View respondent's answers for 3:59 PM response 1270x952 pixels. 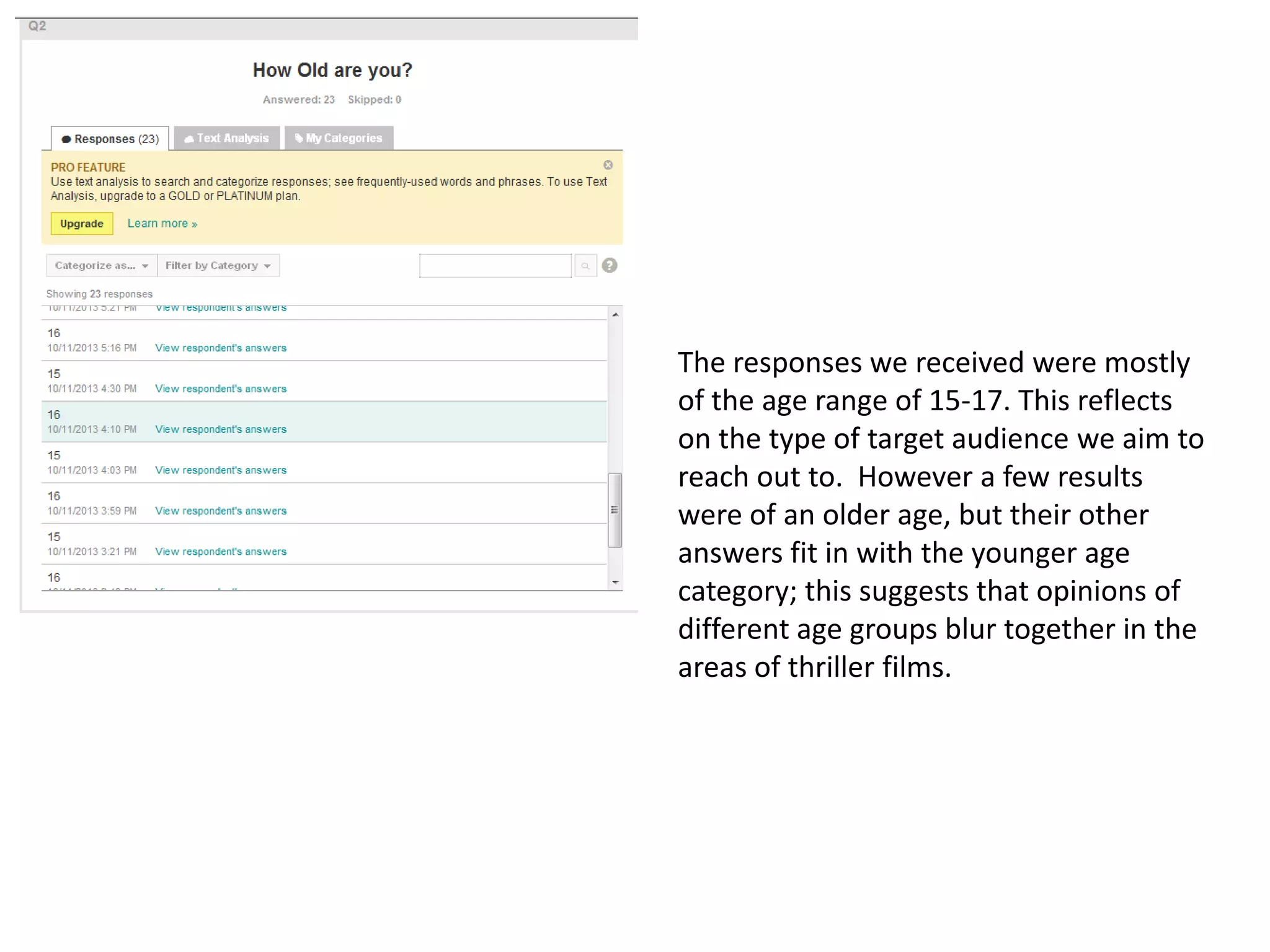pyautogui.click(x=221, y=511)
